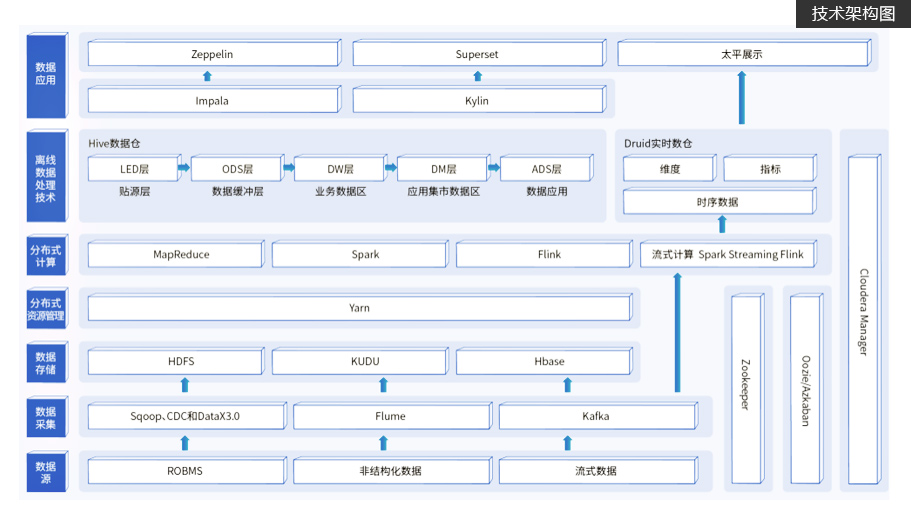Select the Zeppelin box

tap(212, 54)
